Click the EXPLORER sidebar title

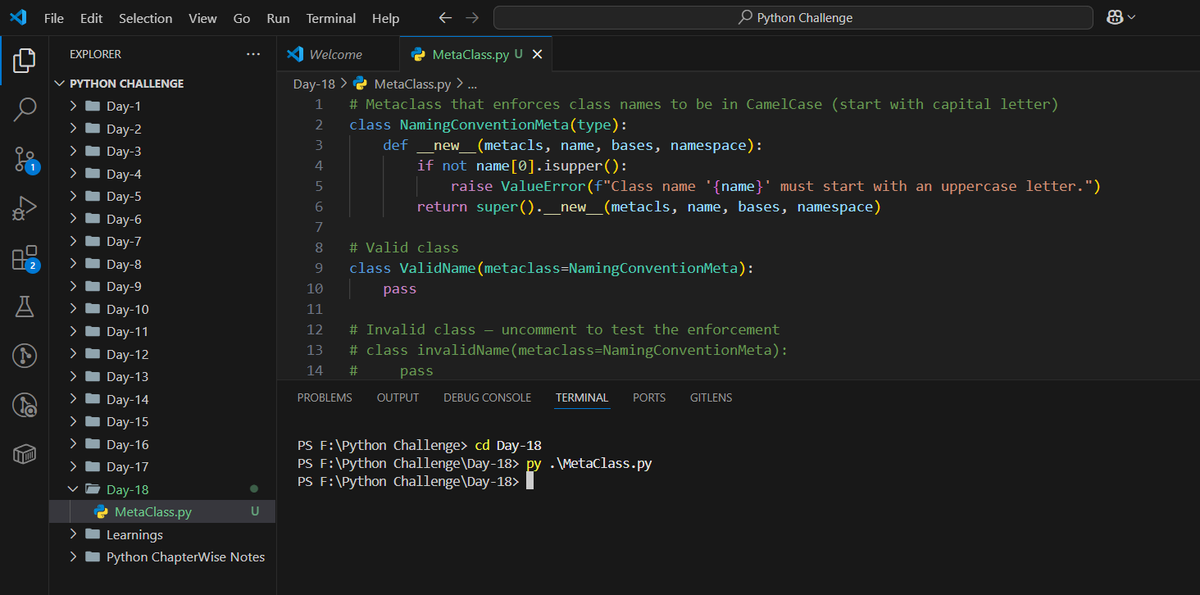click(x=96, y=54)
